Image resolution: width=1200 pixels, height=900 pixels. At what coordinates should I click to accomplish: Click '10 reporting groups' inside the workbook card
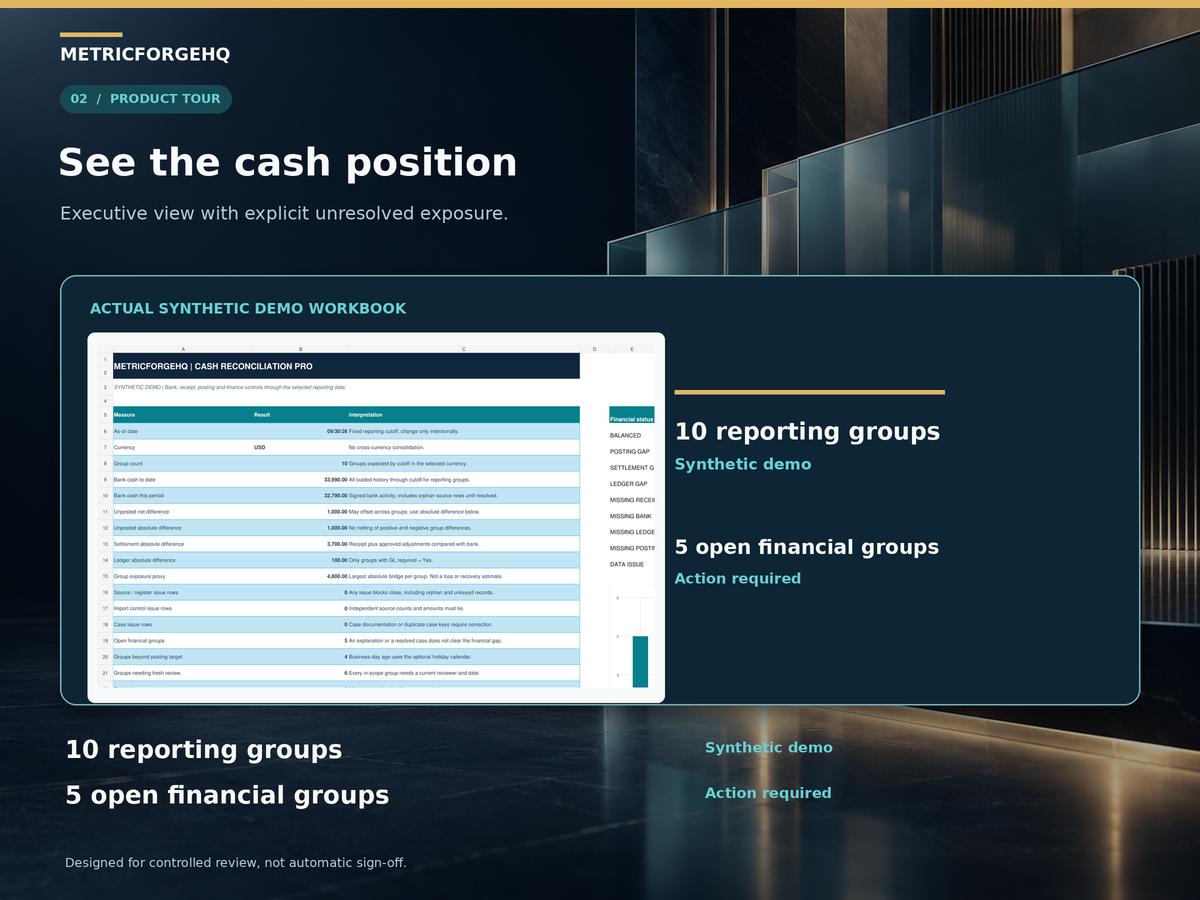pos(807,431)
